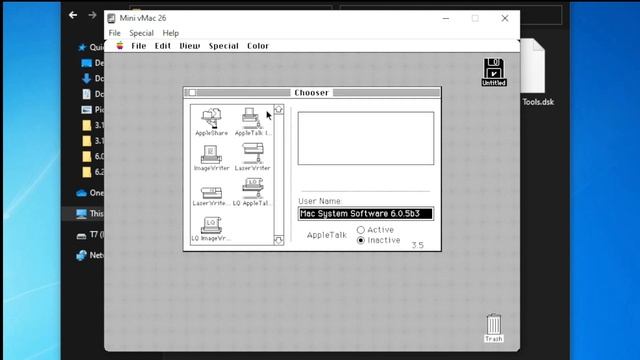
Task: Select the LaserWriter IISC icon in third row
Action: point(211,196)
